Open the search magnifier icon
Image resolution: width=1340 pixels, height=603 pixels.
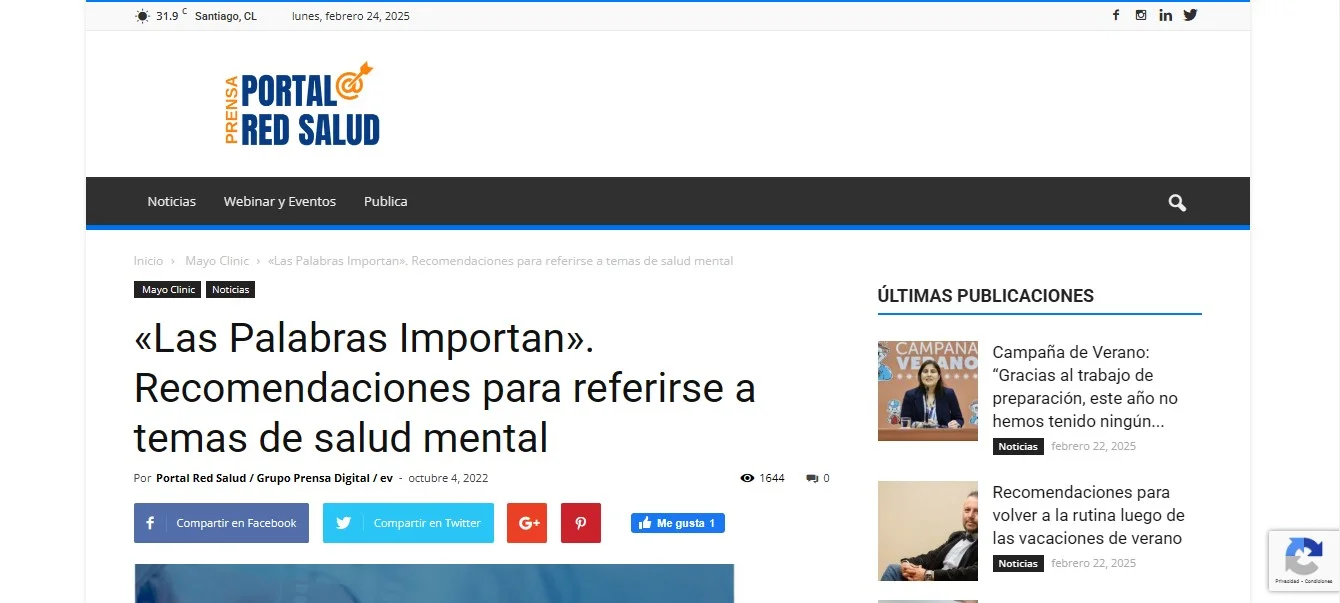pos(1176,201)
